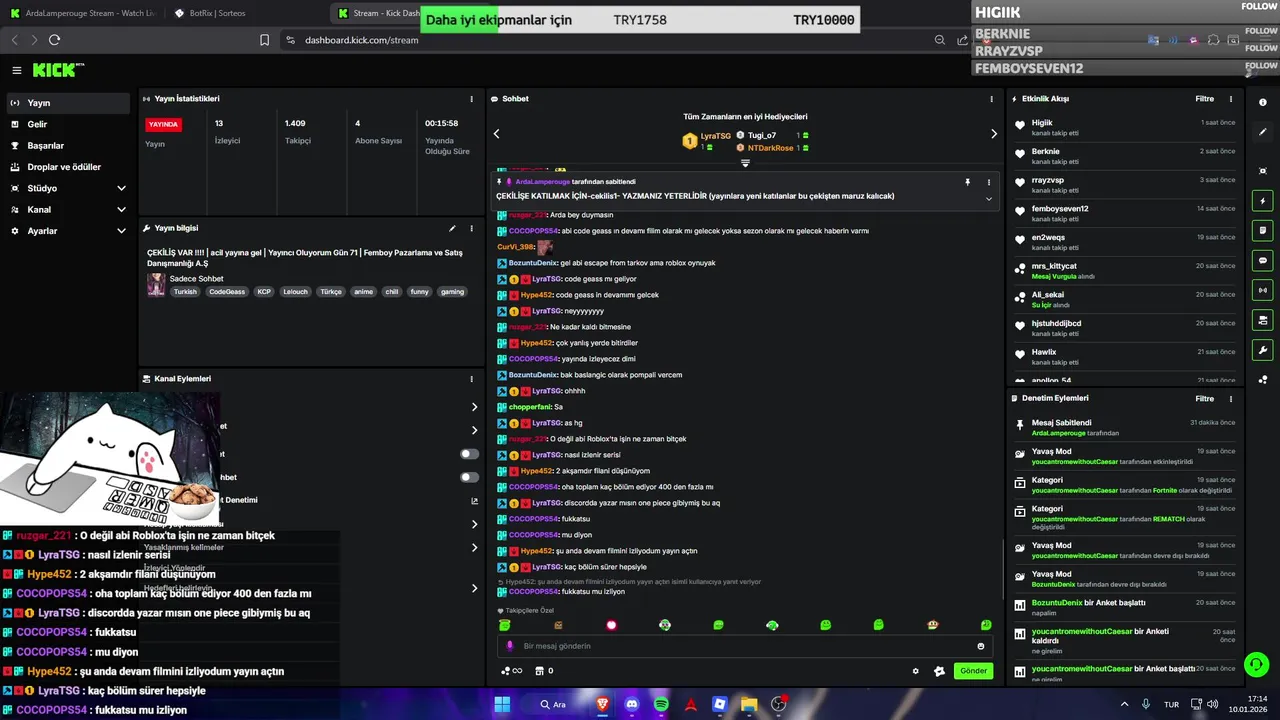This screenshot has height=720, width=1280.
Task: Click the chat identity badge icon beside Gönder
Action: point(939,671)
